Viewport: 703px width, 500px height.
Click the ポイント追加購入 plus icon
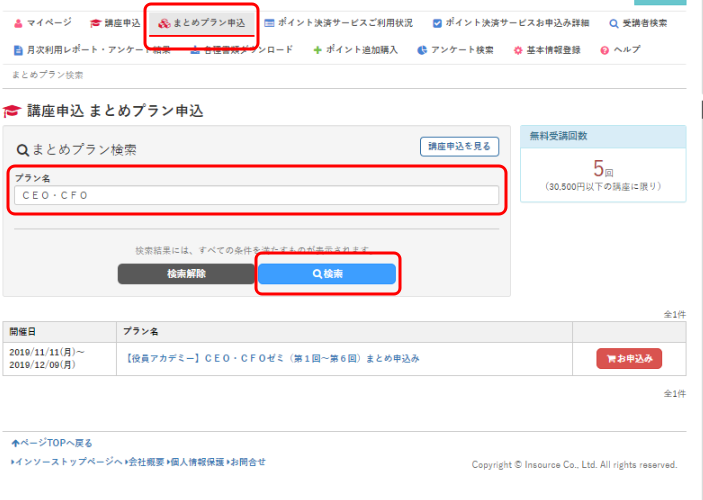(317, 49)
